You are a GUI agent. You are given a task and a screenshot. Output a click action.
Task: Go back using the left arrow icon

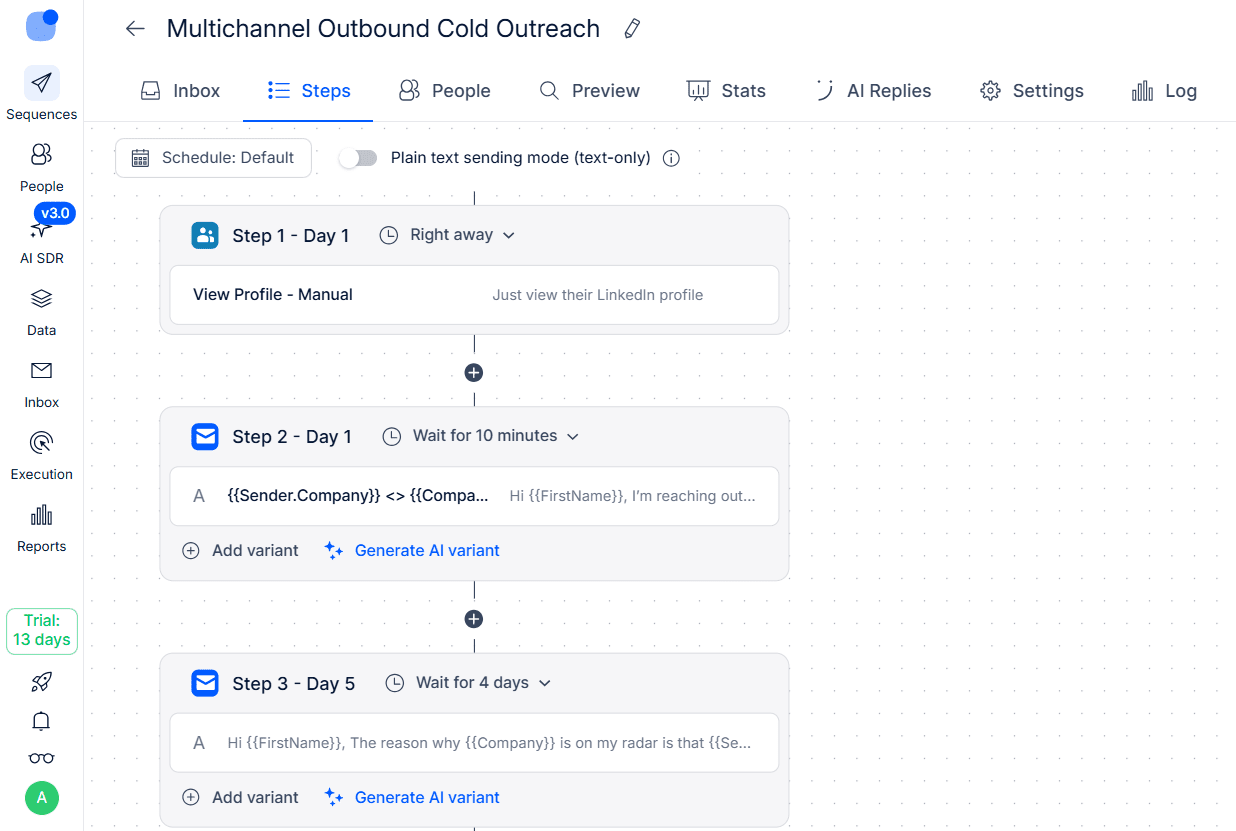(135, 29)
